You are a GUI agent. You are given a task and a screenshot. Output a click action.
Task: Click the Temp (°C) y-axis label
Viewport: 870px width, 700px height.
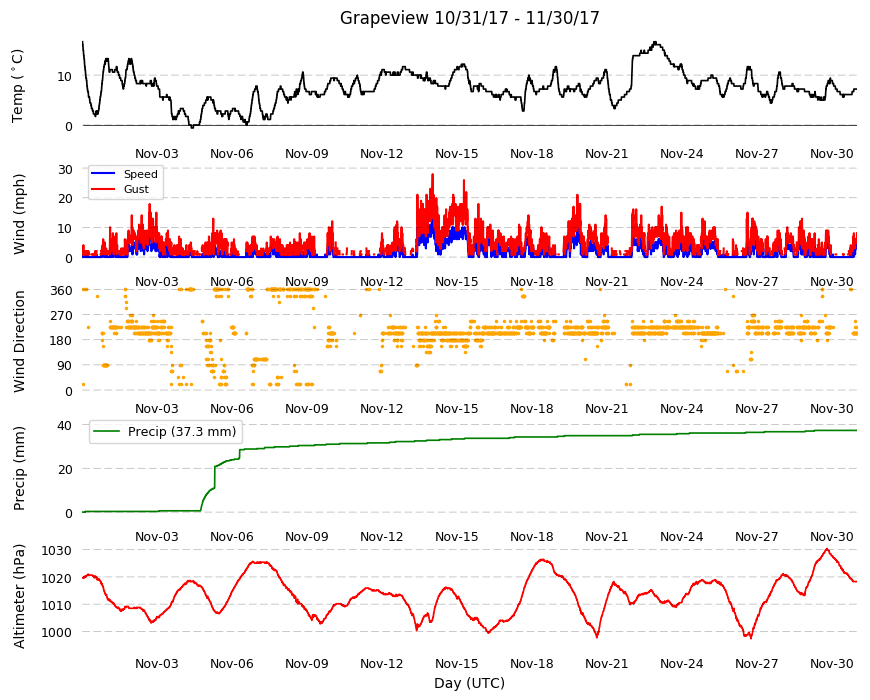(18, 86)
